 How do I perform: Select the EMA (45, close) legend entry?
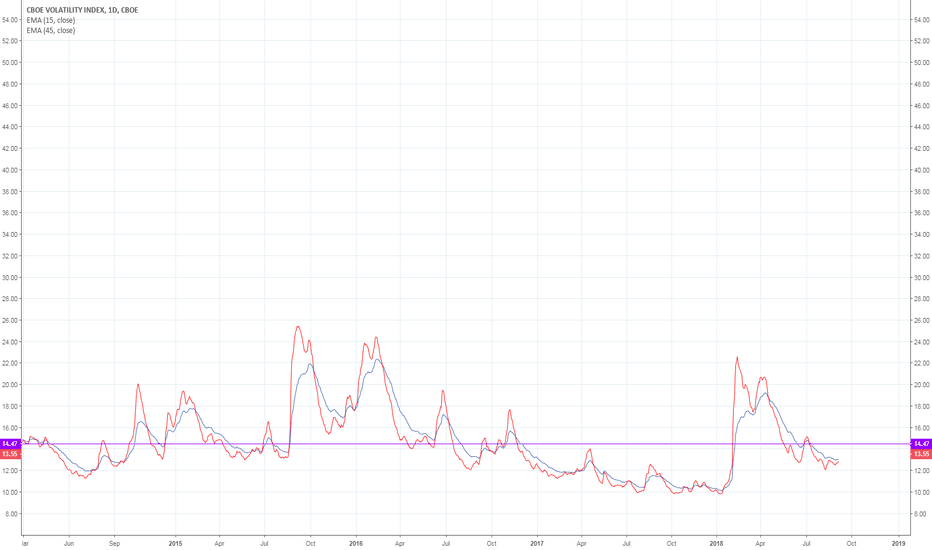point(51,30)
